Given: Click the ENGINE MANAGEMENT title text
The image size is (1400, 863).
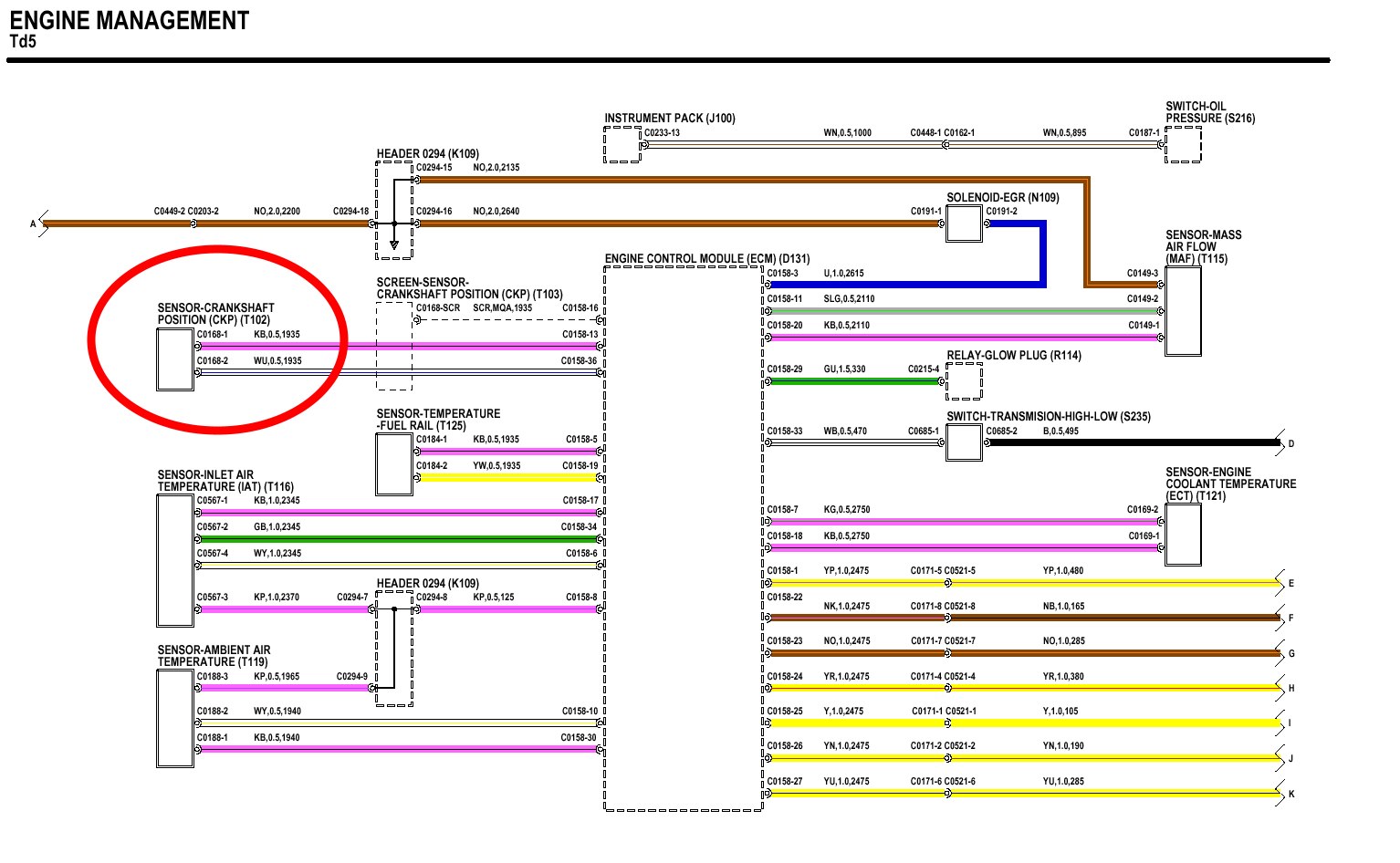Looking at the screenshot, I should point(129,21).
